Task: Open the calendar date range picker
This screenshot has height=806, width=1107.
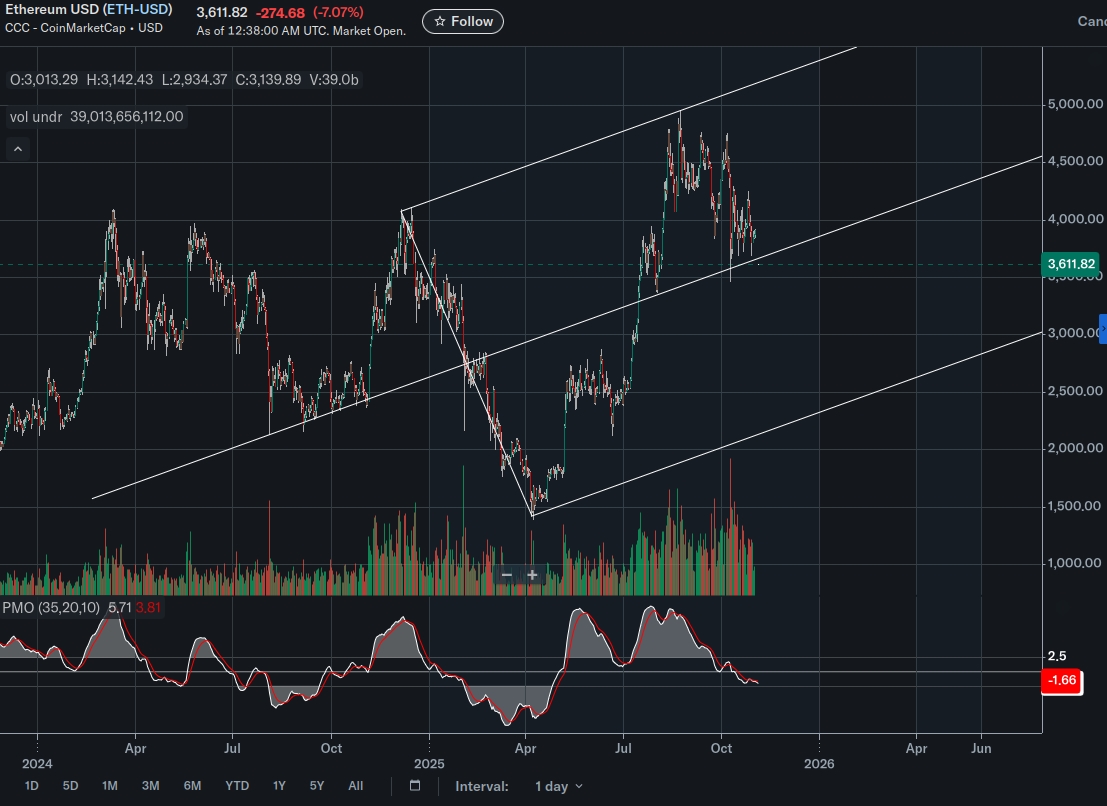Action: tap(415, 786)
